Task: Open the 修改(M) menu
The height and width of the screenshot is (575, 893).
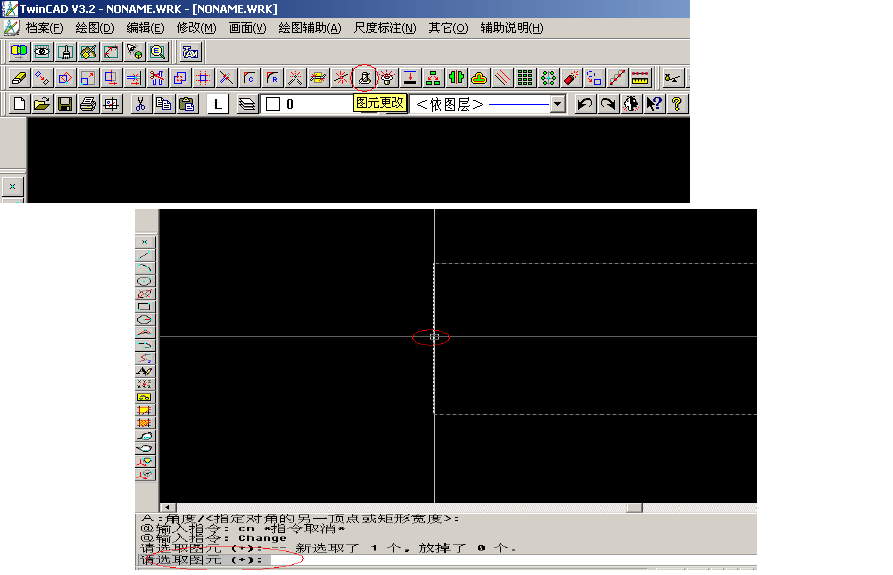Action: pos(196,28)
